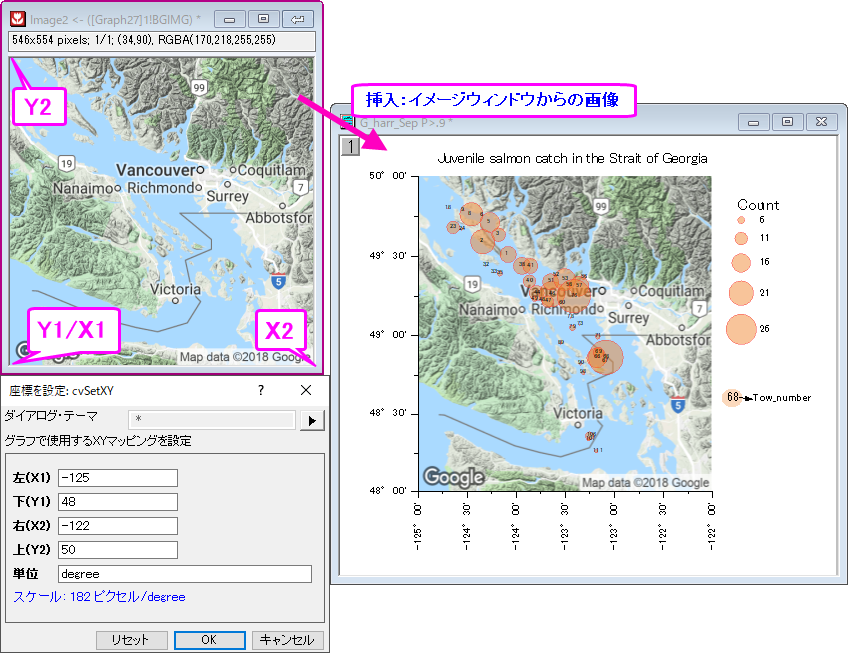This screenshot has width=848, height=653.
Task: Click the data bubble labeled 2 on graph
Action: [x=482, y=241]
